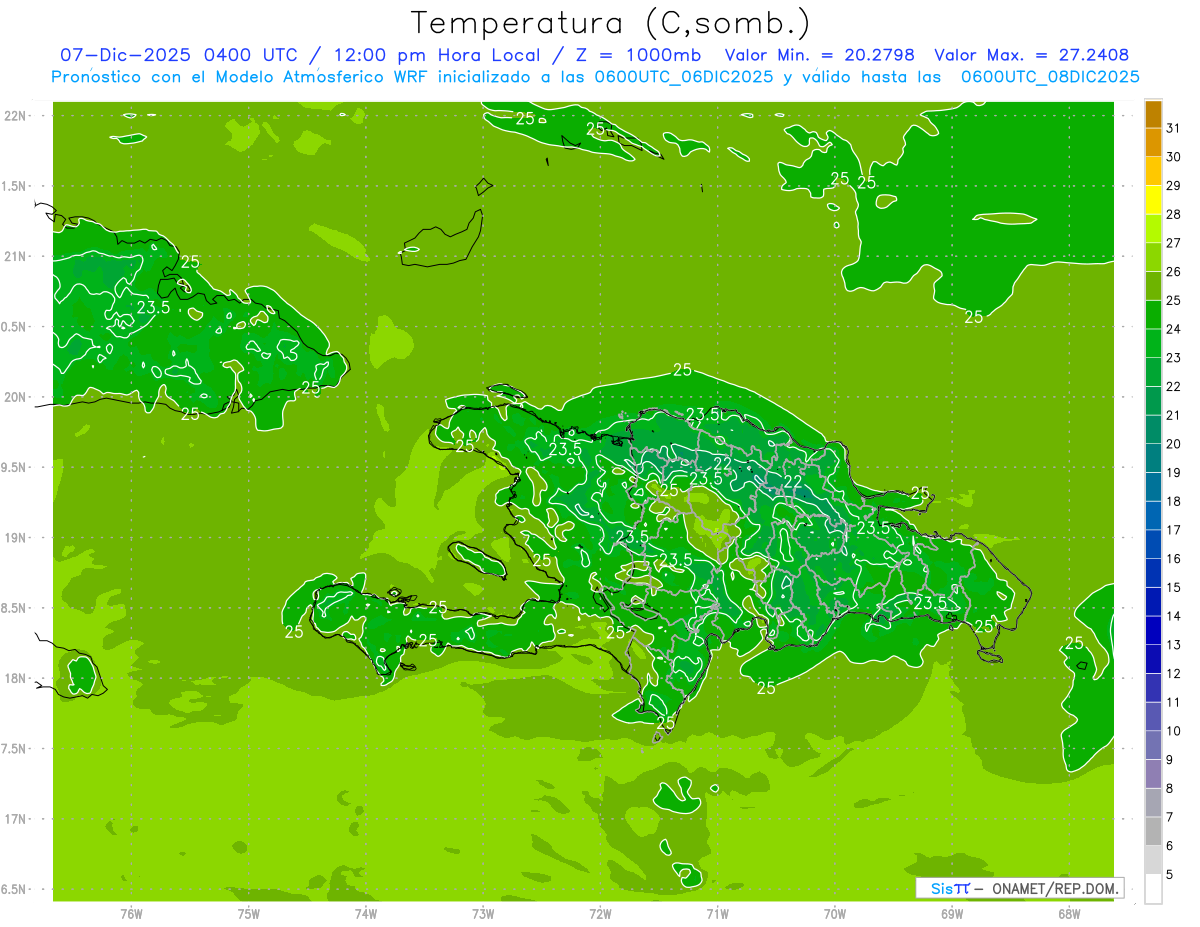The height and width of the screenshot is (927, 1200).
Task: Click the "71W" longitude axis label
Action: pos(717,914)
